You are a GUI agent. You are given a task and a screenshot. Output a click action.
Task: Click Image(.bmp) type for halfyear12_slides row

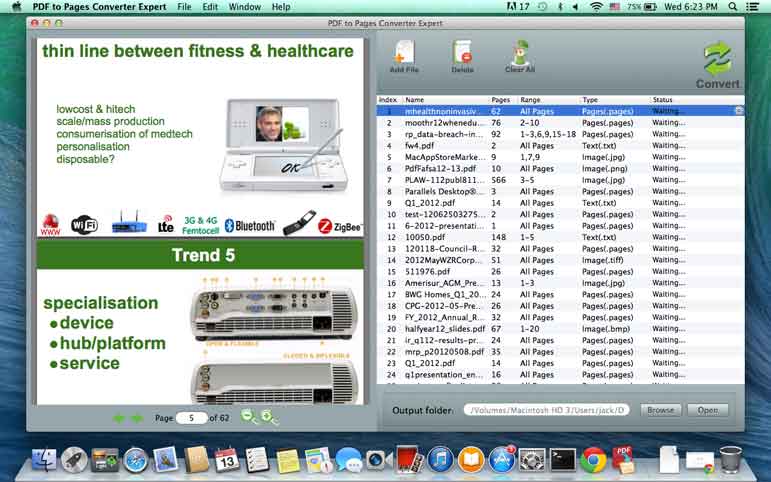click(x=605, y=329)
